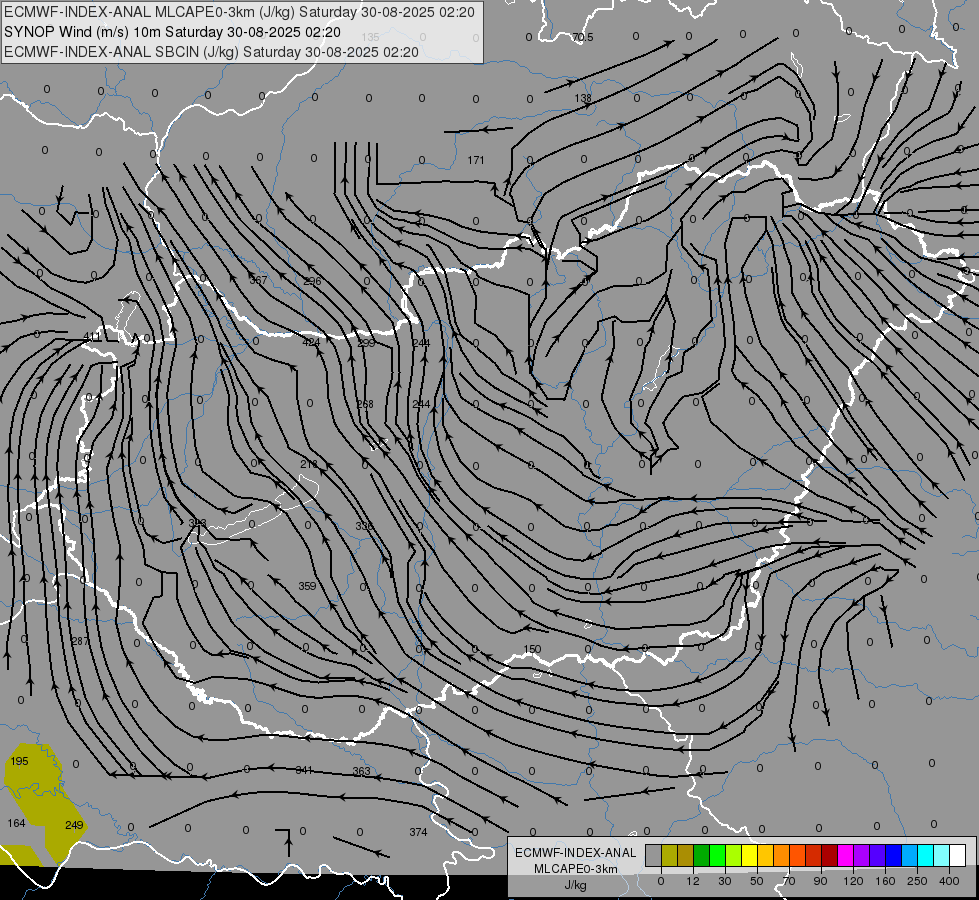Click the dark green legend swatch
This screenshot has width=979, height=900.
coord(702,855)
